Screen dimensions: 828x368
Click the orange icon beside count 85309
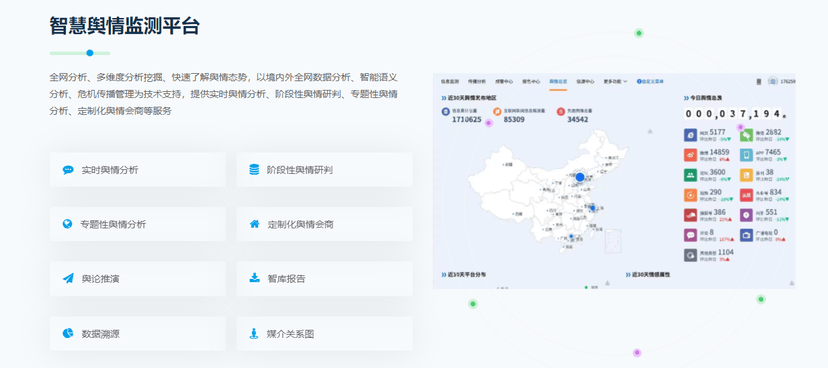point(497,111)
